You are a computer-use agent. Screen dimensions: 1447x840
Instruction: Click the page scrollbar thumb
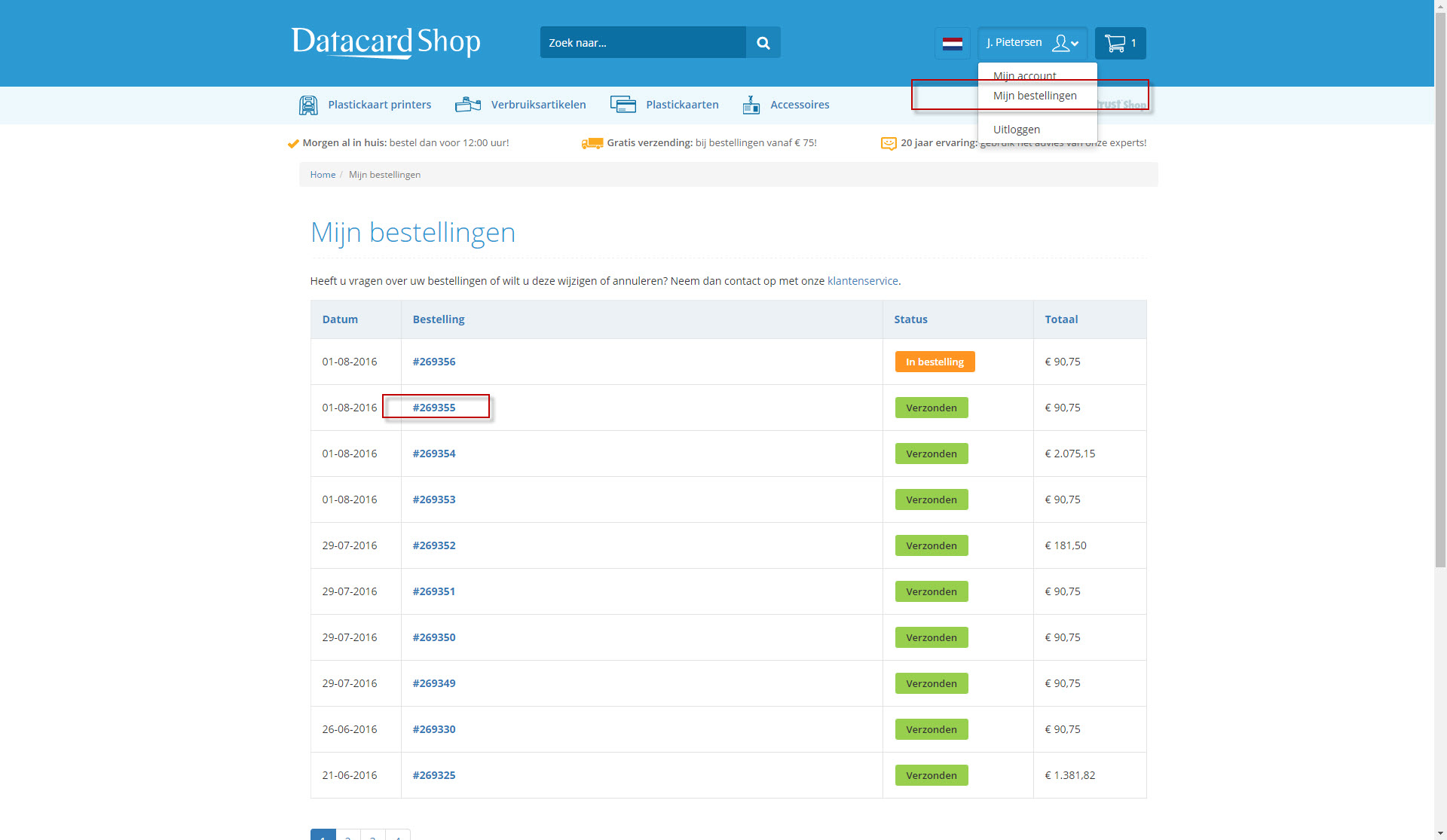[1440, 290]
